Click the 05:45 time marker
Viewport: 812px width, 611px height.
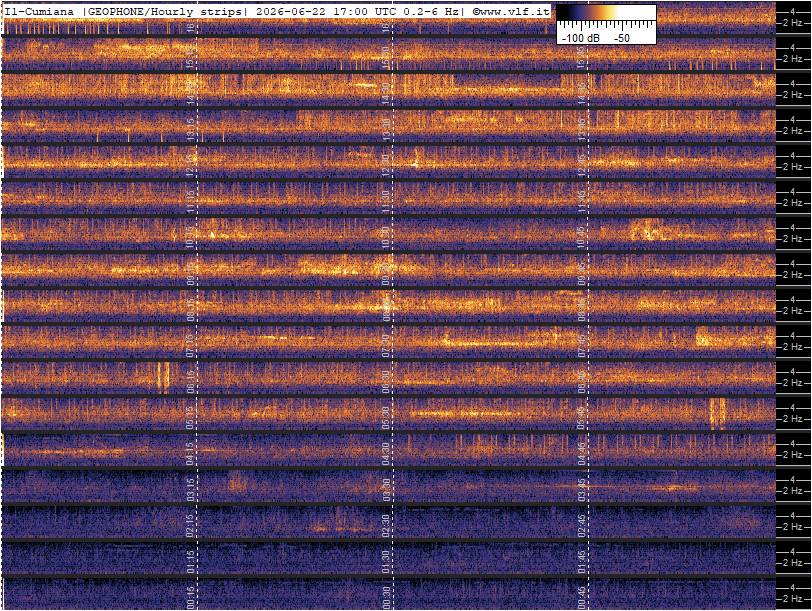click(x=582, y=418)
